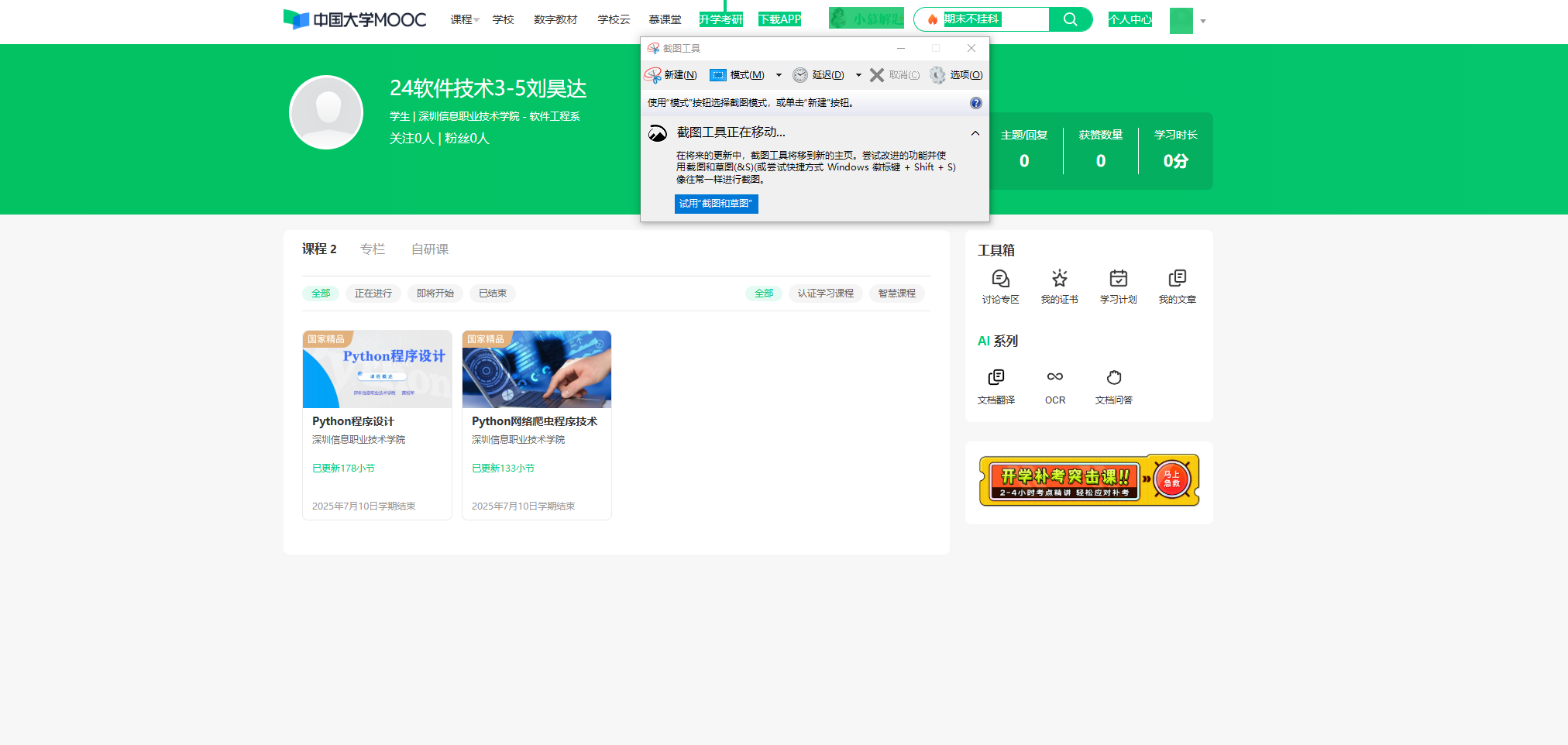Click the 粉丝0人 text

[467, 139]
